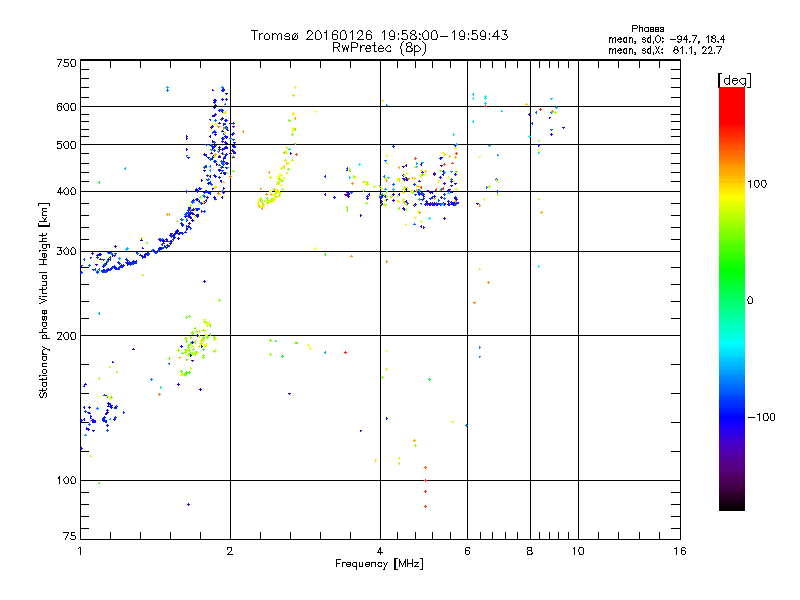800x600 pixels.
Task: Click the 'Frequency [MHz]' axis title
Action: click(379, 564)
